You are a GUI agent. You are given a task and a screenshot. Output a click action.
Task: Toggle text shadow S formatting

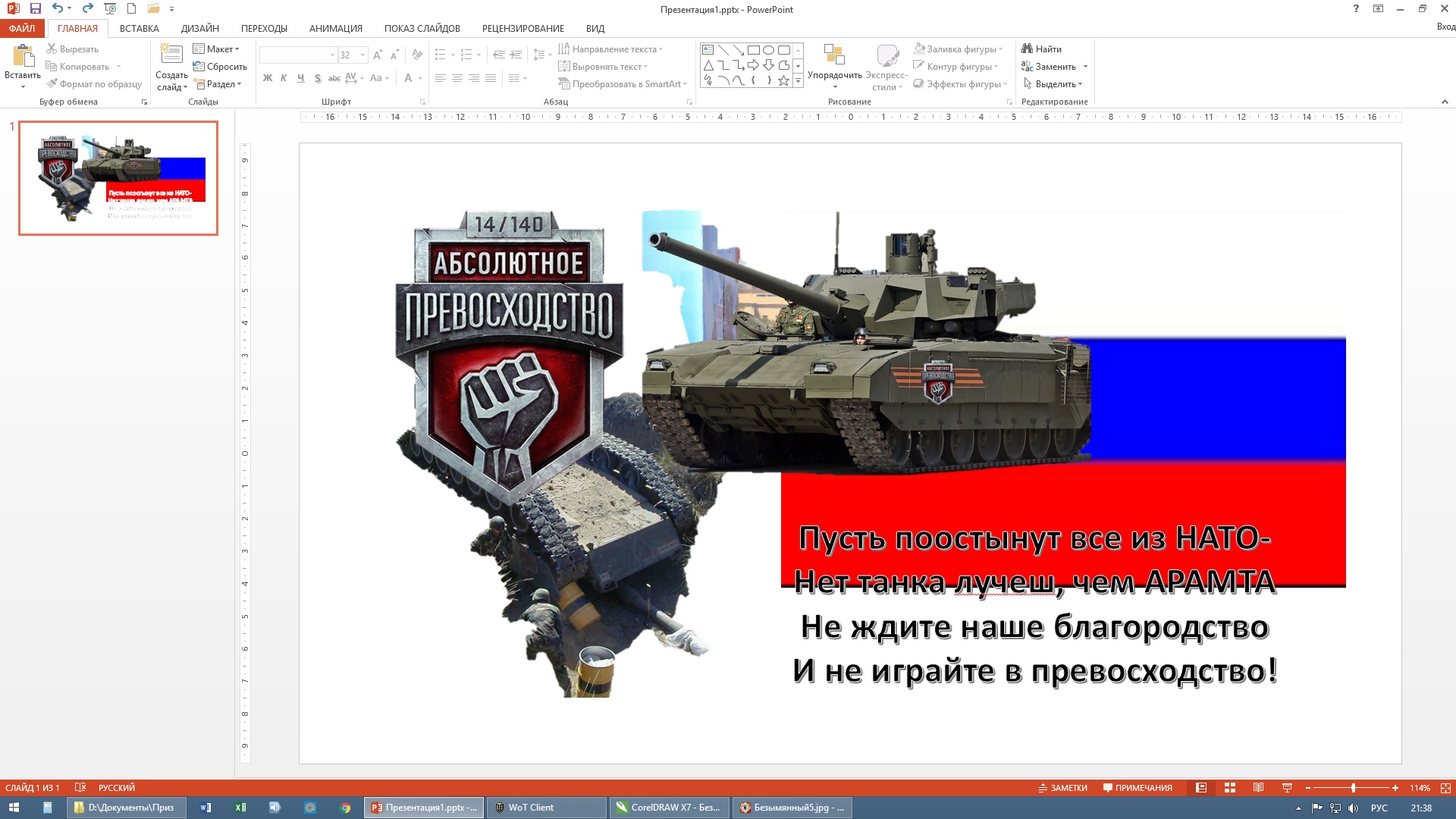tap(317, 78)
